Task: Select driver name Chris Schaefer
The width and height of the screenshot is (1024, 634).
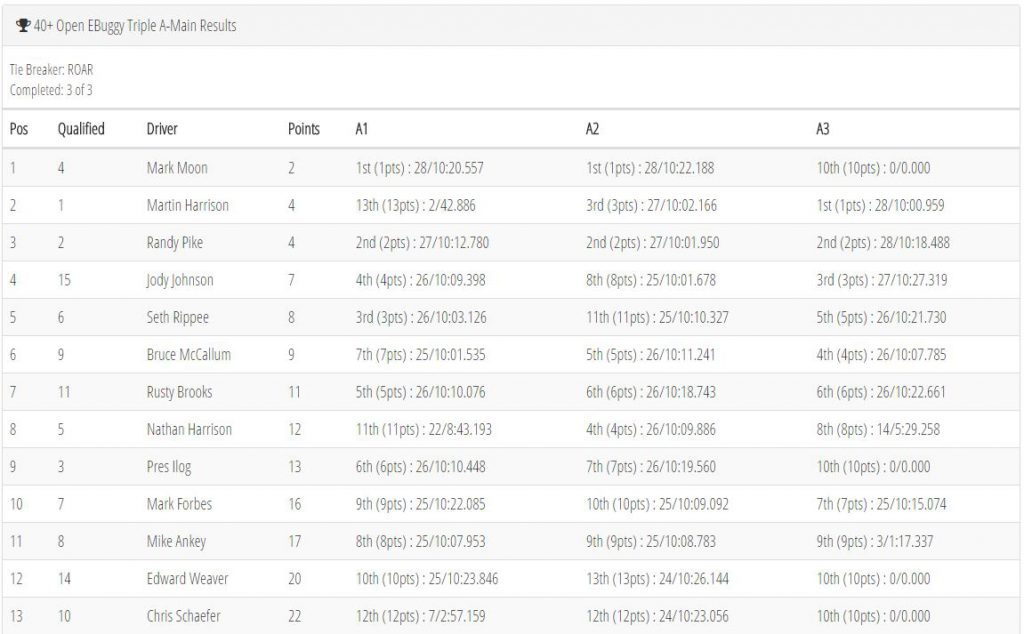Action: [x=184, y=616]
